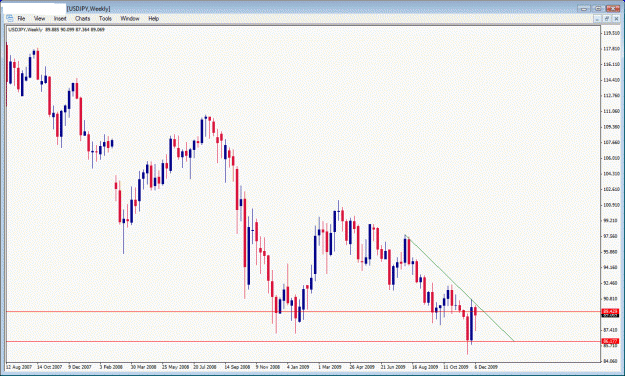The image size is (625, 376).
Task: Click the 87.410 price axis label
Action: (611, 330)
